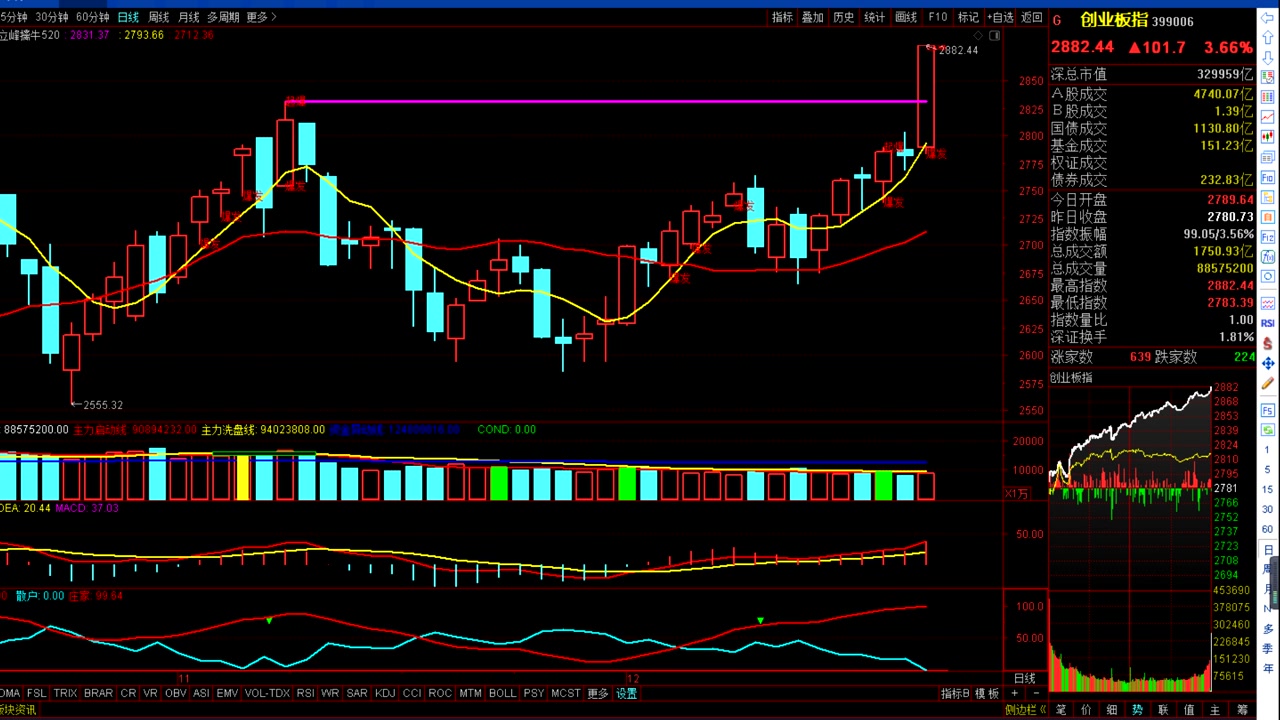Click the orange book sidebar icon
This screenshot has width=1280, height=720.
point(1268,217)
